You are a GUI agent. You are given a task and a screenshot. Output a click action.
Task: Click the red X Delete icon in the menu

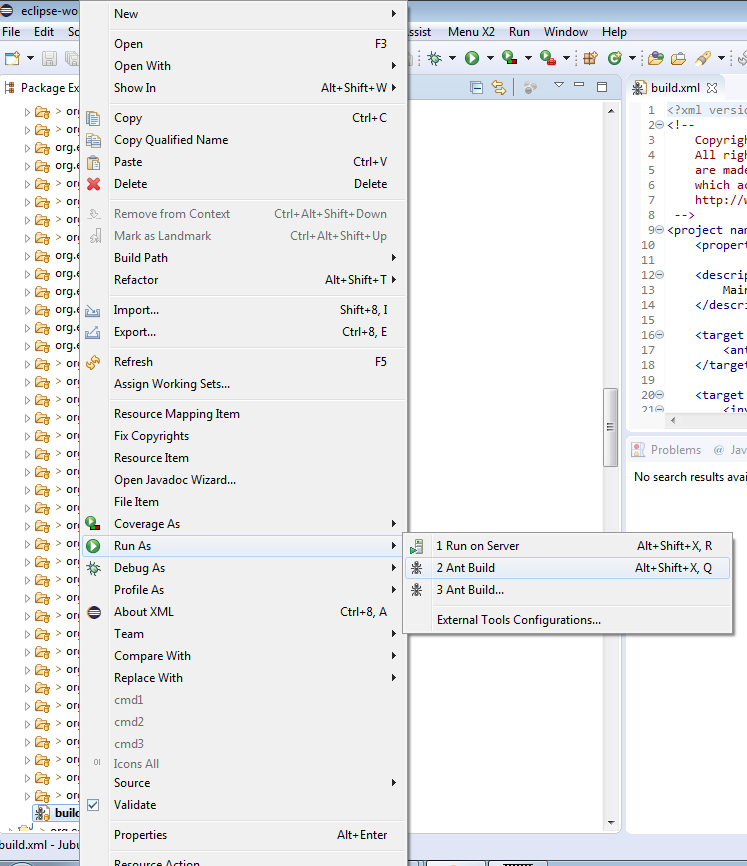[x=94, y=184]
